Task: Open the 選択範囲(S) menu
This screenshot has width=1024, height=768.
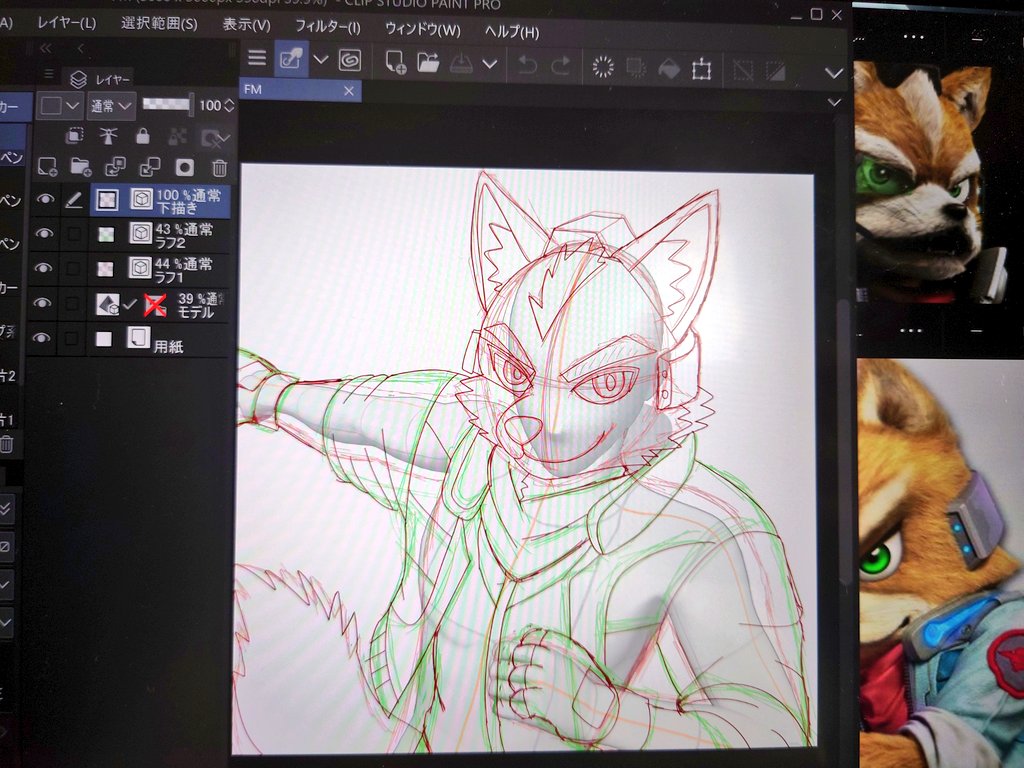Action: click(159, 24)
